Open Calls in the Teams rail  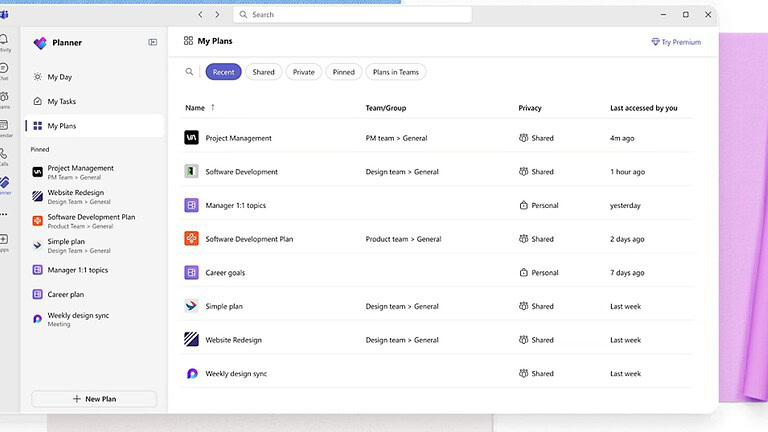4,157
